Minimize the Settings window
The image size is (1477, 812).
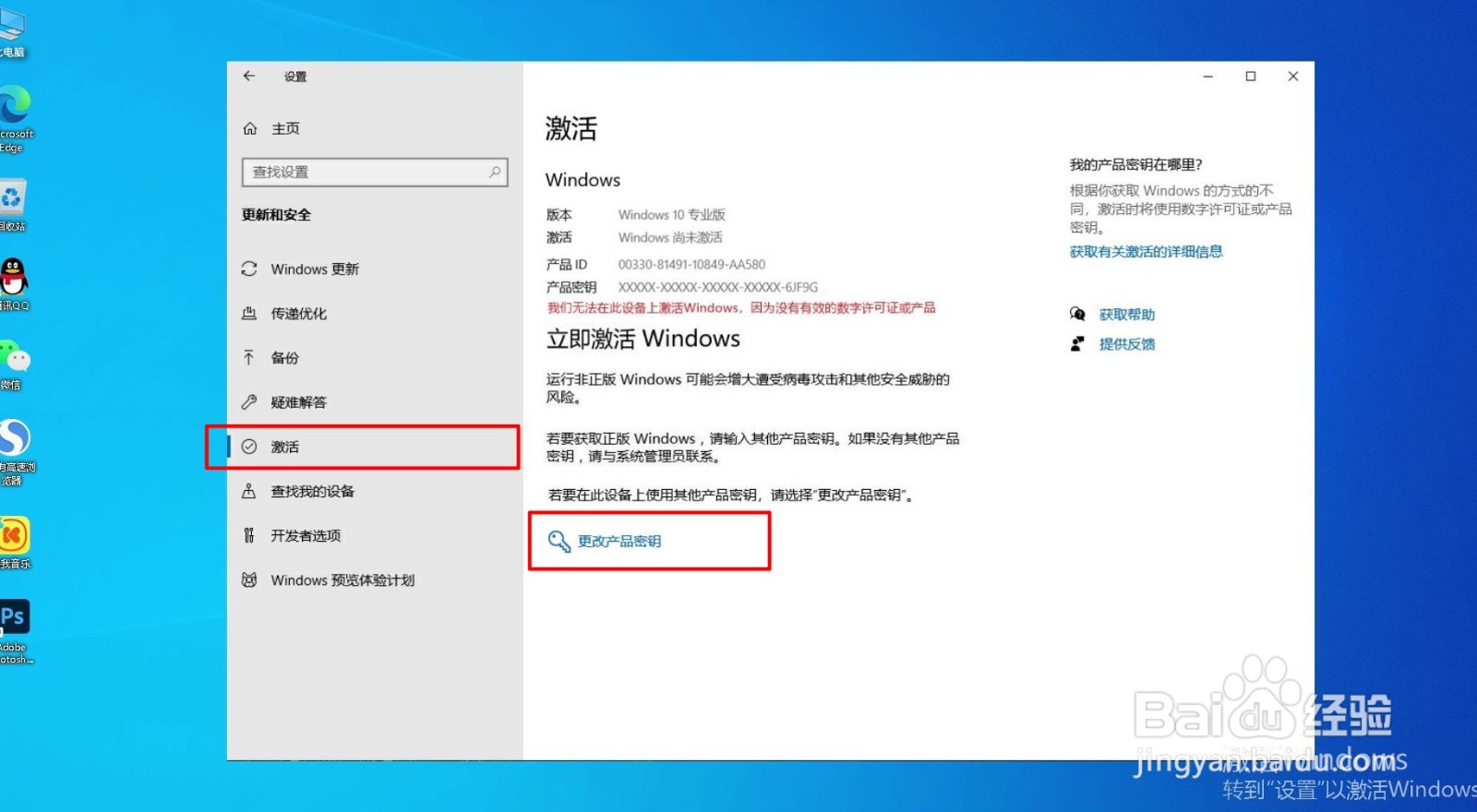point(1207,77)
